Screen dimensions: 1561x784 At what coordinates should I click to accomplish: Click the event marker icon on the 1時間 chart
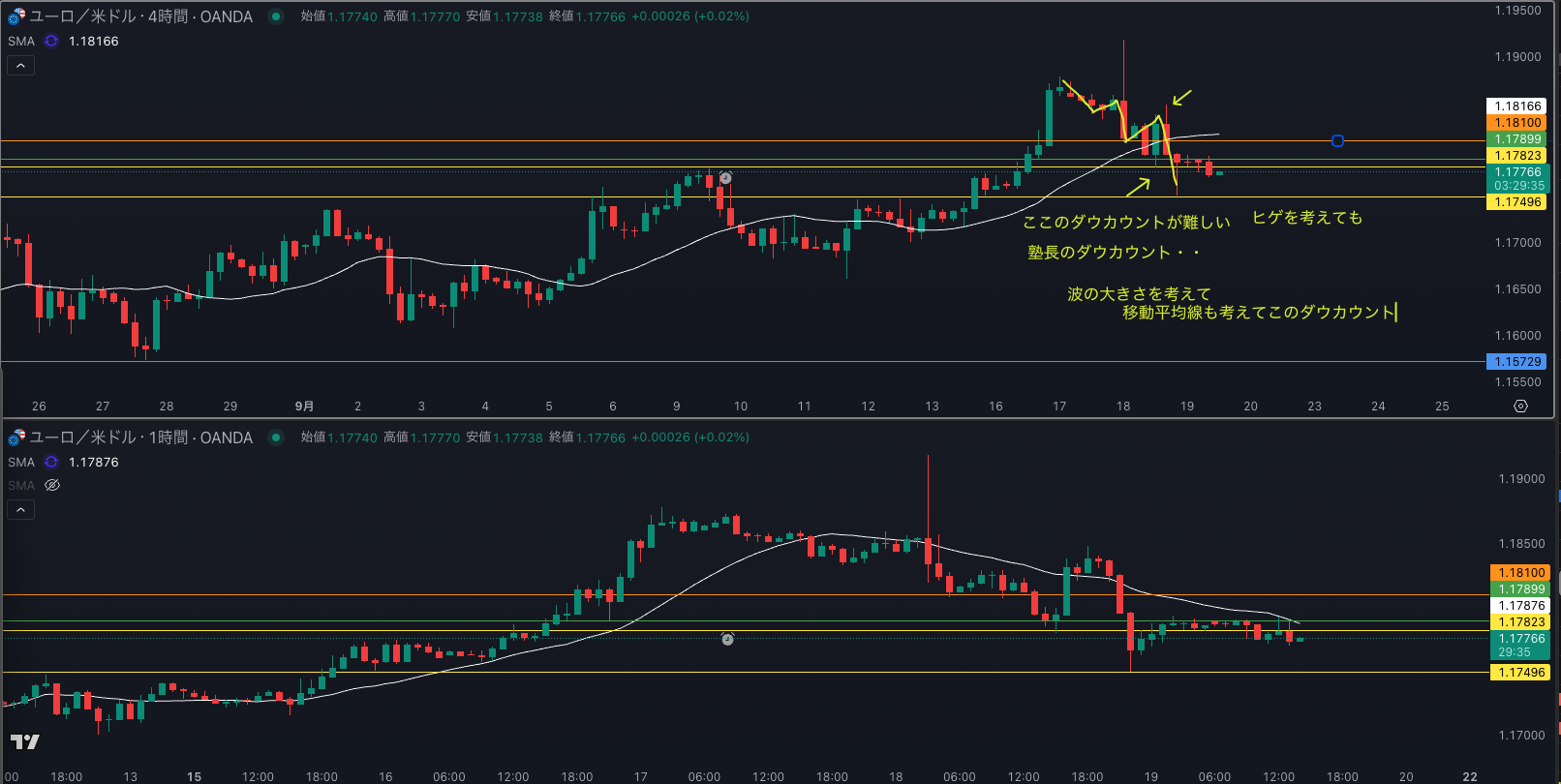coord(728,639)
